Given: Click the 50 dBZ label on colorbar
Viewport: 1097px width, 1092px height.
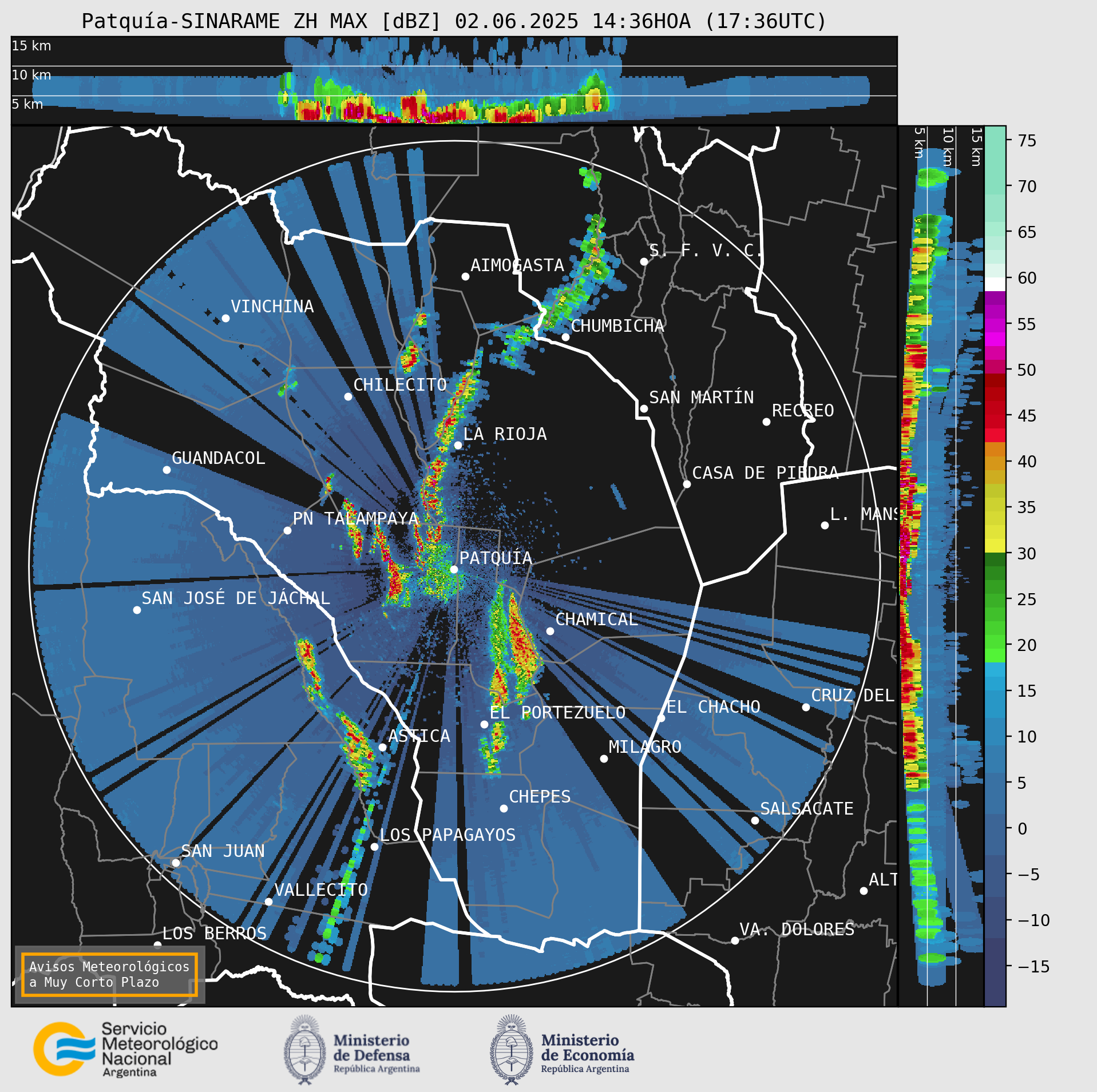Looking at the screenshot, I should 1027,370.
